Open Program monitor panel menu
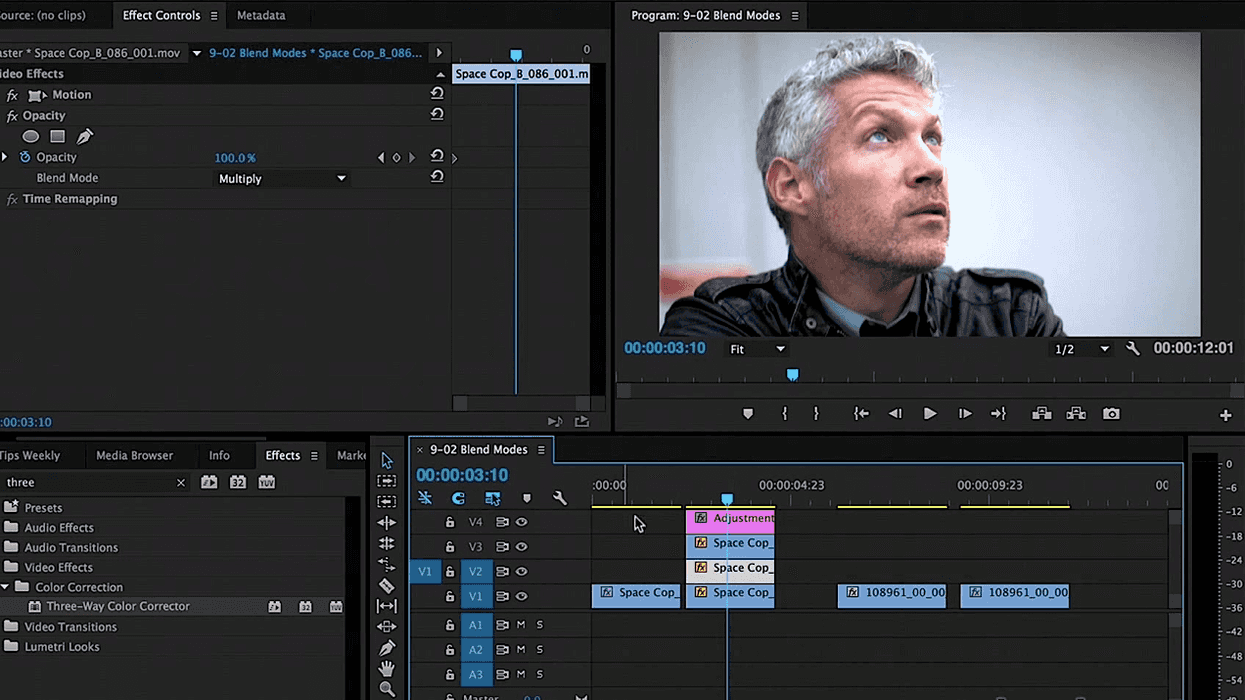 (x=795, y=16)
